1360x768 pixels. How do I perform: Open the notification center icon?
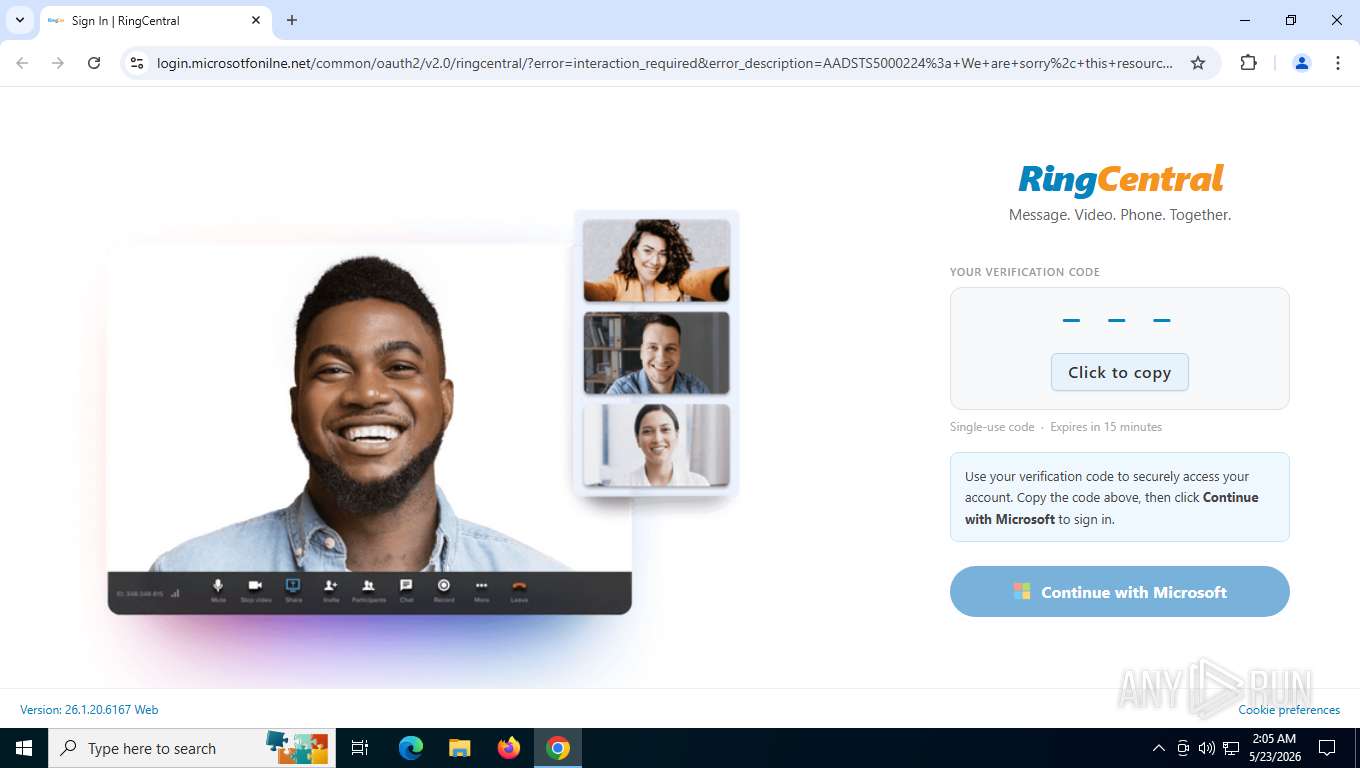[1327, 748]
